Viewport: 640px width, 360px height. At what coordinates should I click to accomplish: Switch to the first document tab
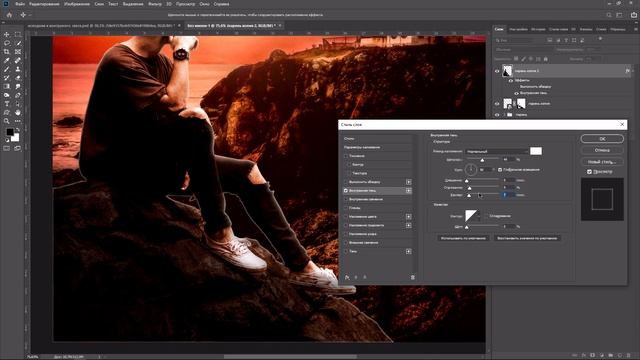click(x=101, y=26)
